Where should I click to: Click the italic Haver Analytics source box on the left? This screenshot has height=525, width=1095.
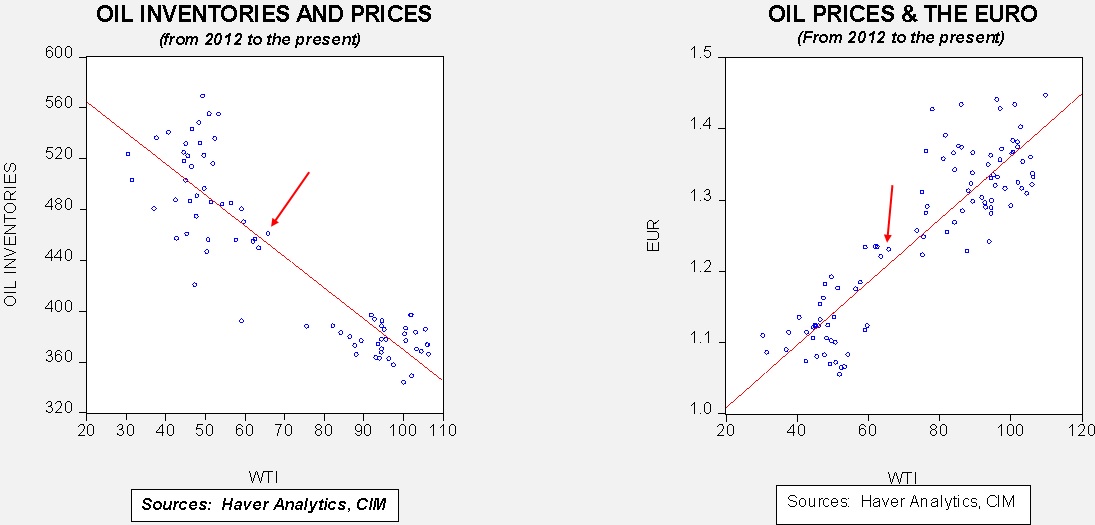(265, 506)
